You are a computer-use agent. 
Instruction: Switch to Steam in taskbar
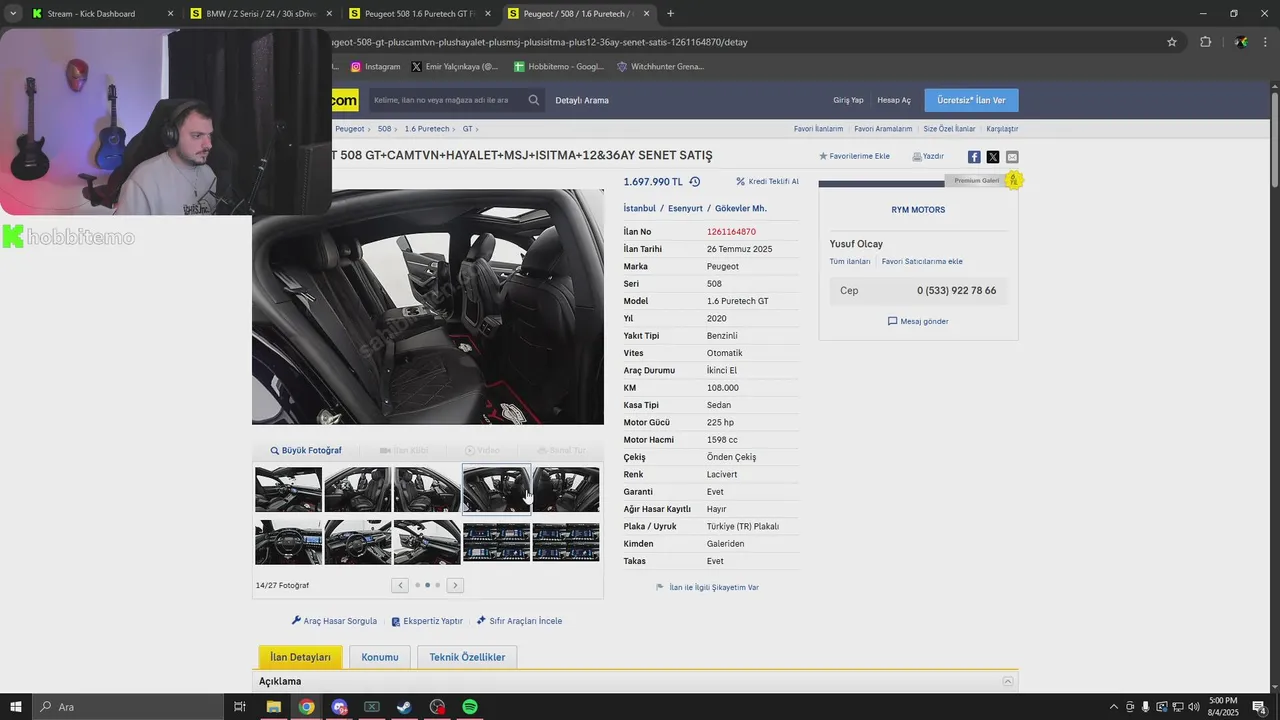coord(404,707)
